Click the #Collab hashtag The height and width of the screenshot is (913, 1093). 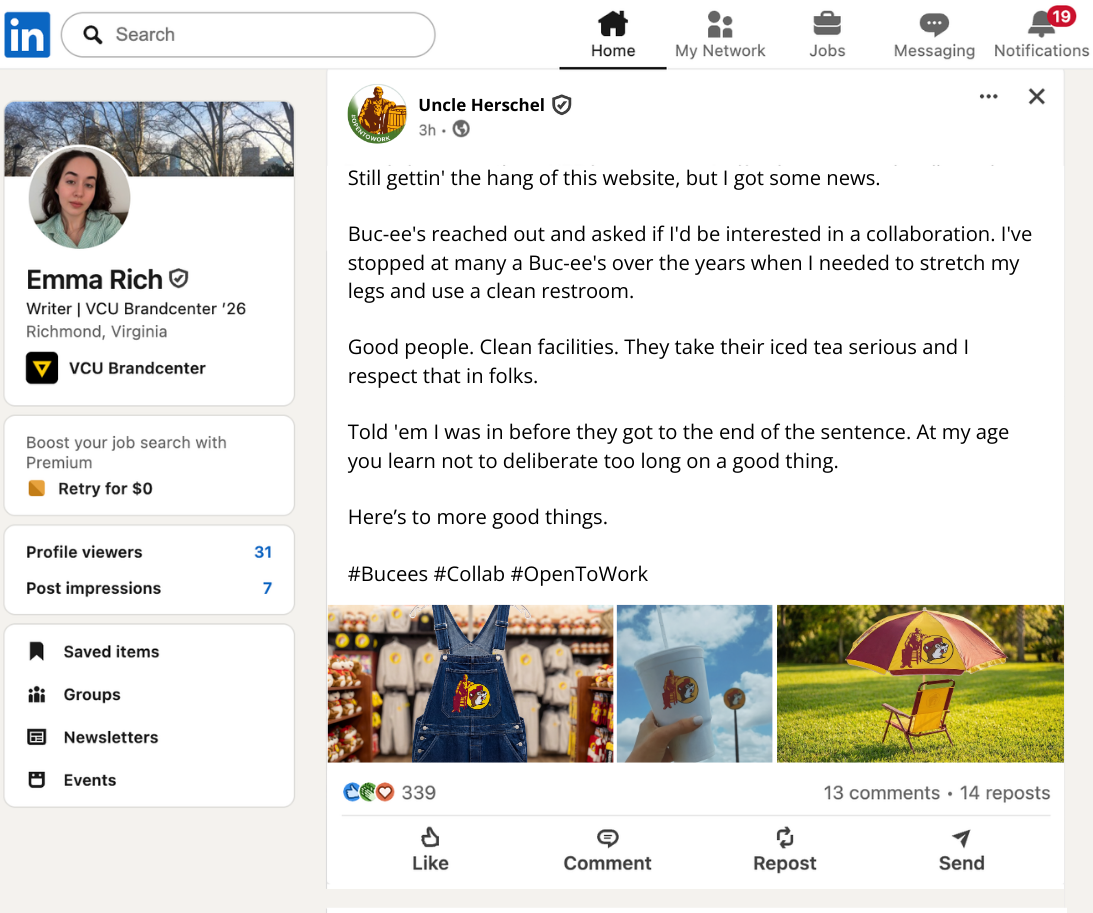click(x=469, y=574)
